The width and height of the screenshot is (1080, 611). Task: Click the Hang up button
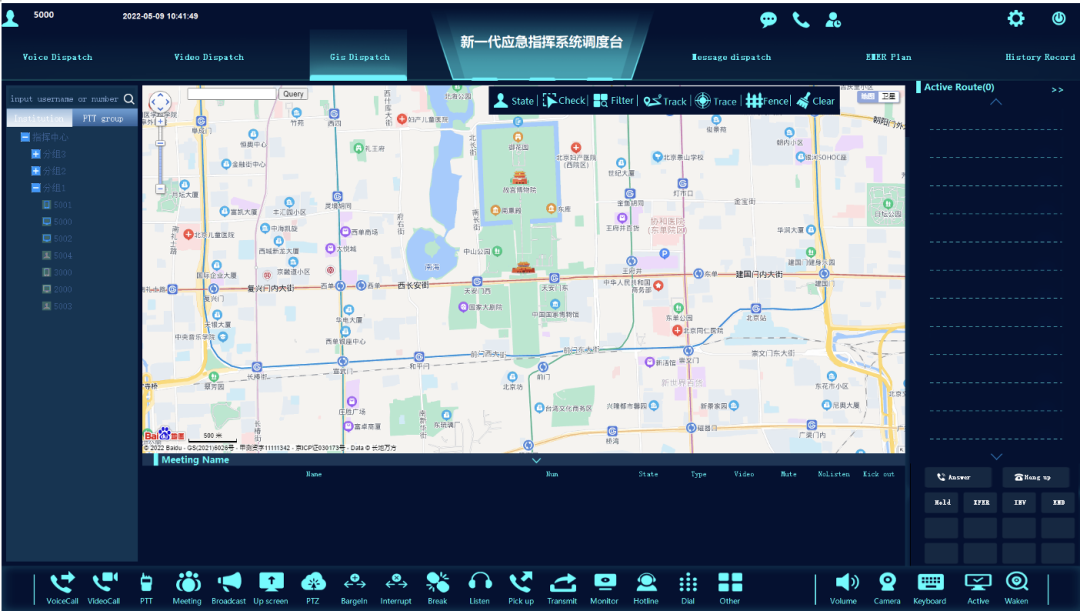[x=1036, y=477]
